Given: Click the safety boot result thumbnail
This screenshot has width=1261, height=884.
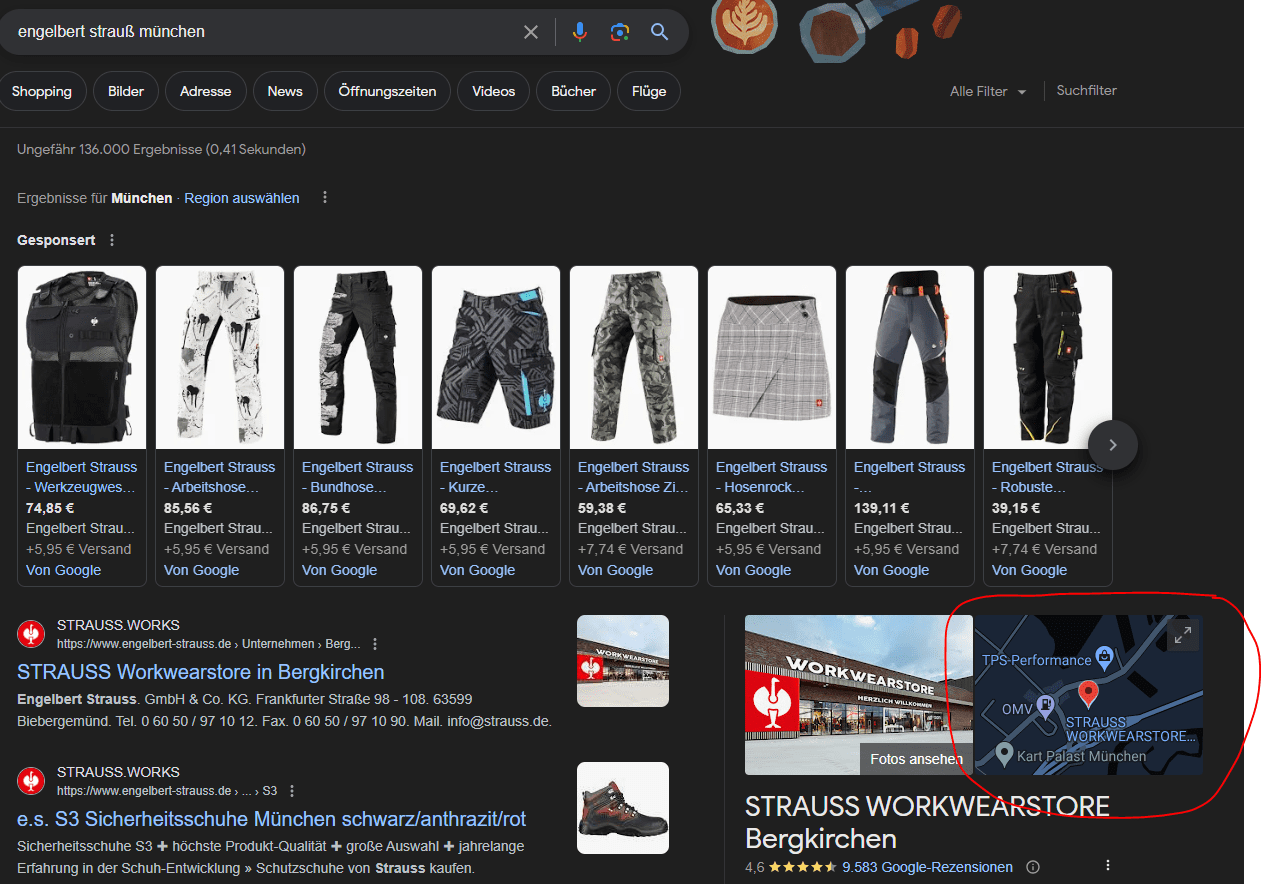Looking at the screenshot, I should click(x=623, y=808).
